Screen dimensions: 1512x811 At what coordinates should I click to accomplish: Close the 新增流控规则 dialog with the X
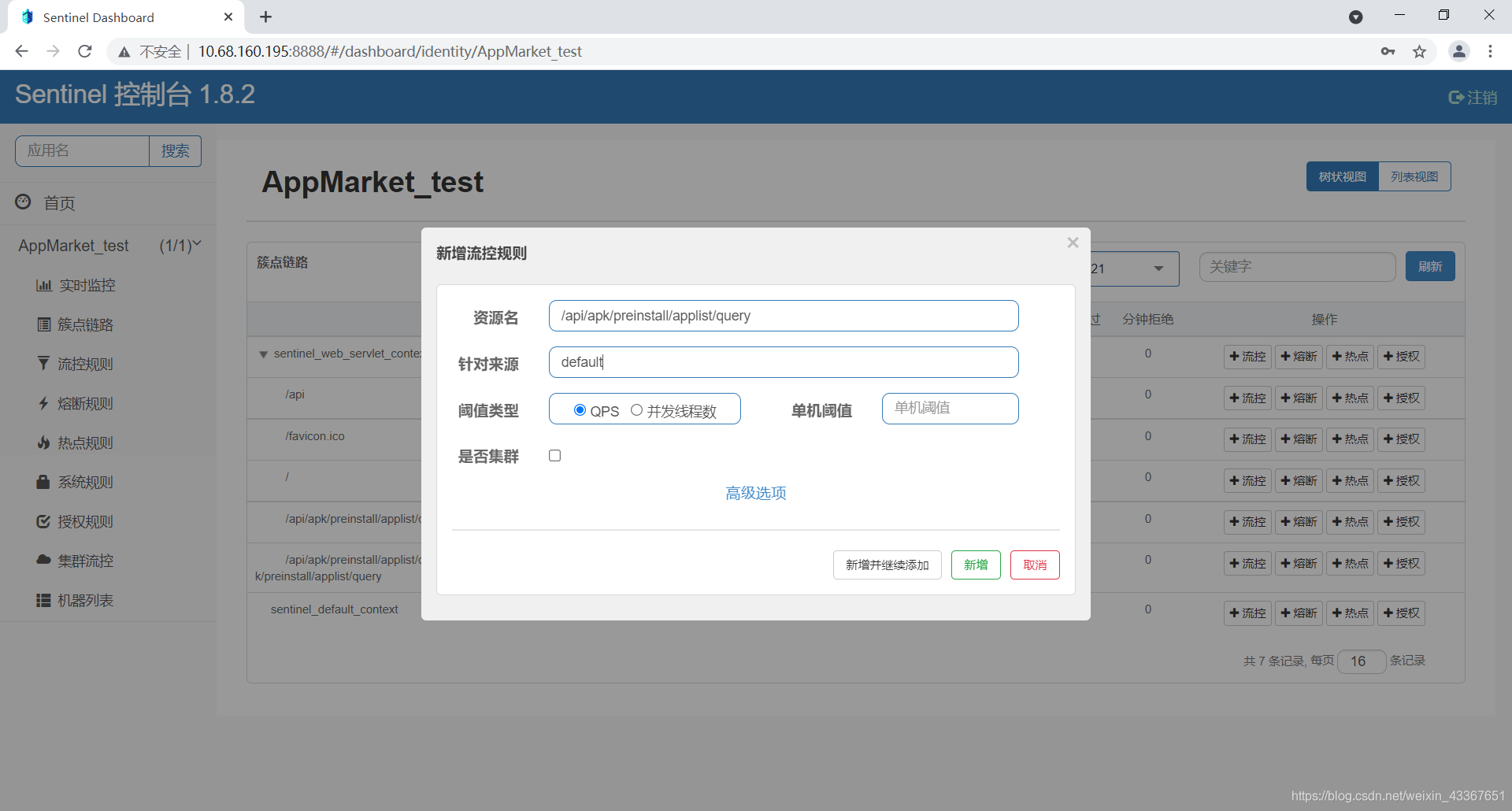click(x=1073, y=243)
